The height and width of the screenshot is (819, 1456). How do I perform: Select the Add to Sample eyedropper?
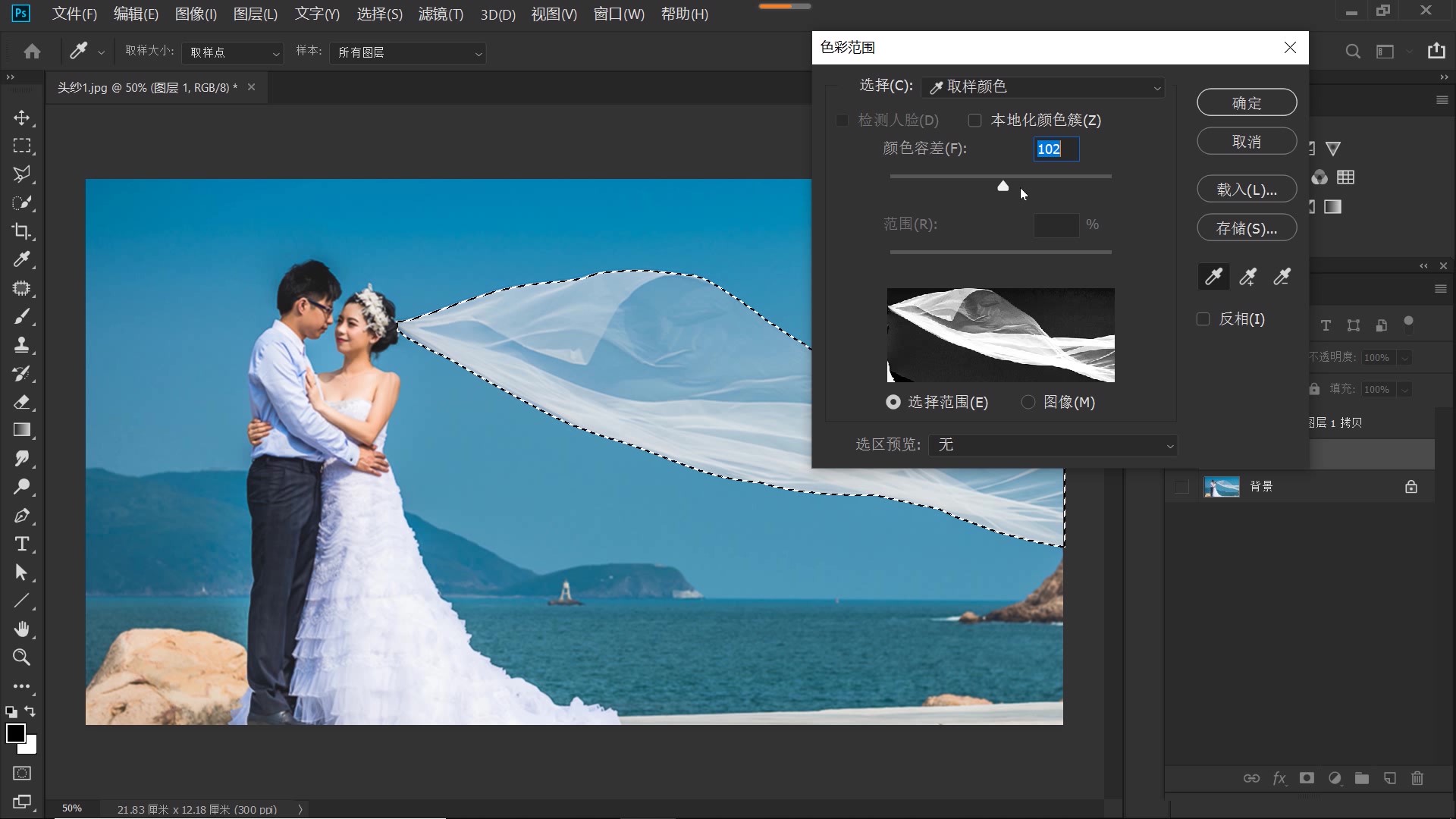click(x=1247, y=277)
